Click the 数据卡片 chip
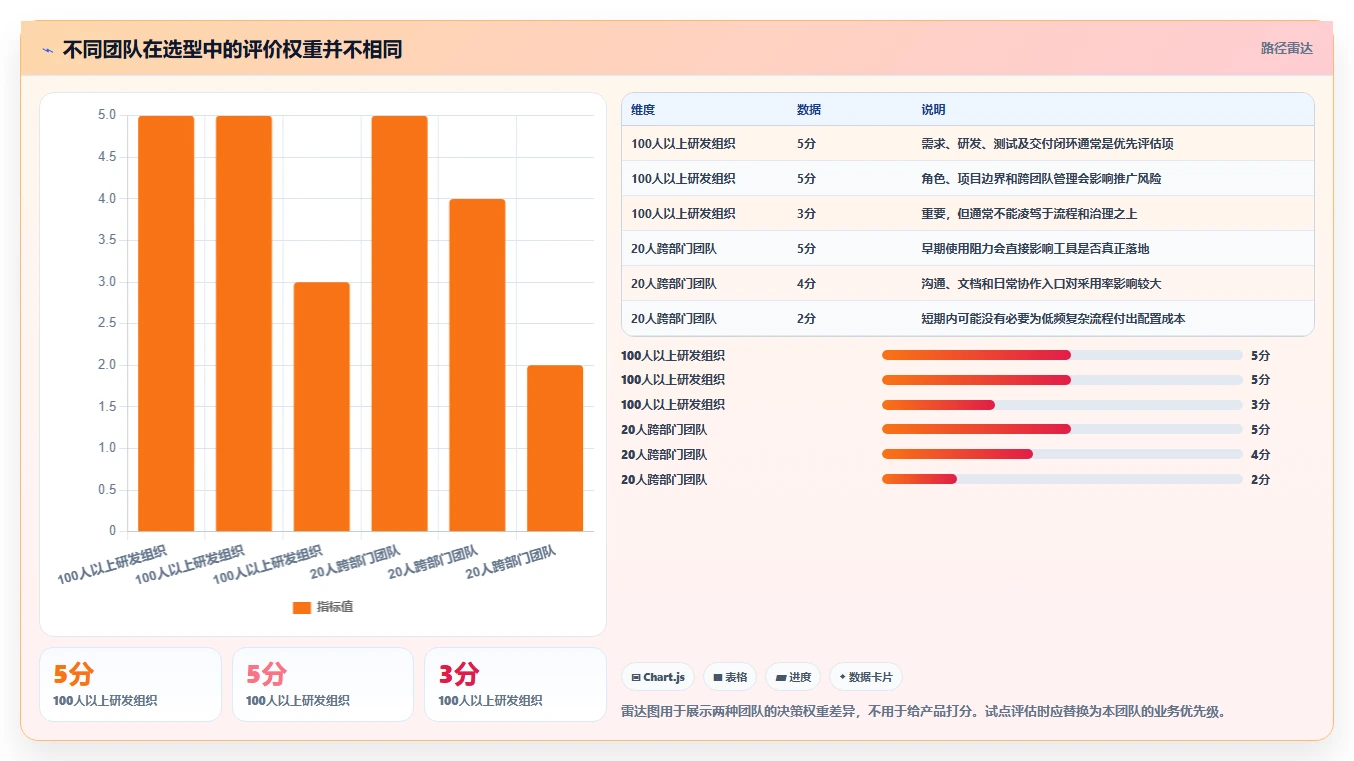 pos(866,677)
